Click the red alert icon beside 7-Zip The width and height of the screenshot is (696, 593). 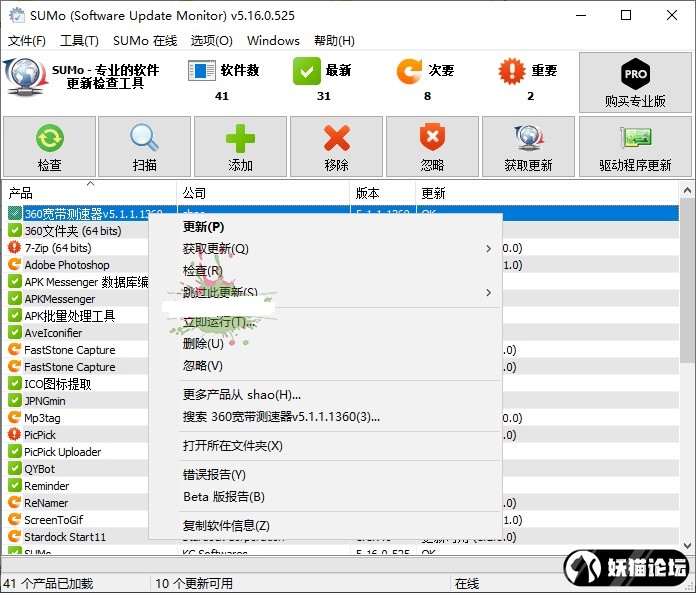(15, 247)
